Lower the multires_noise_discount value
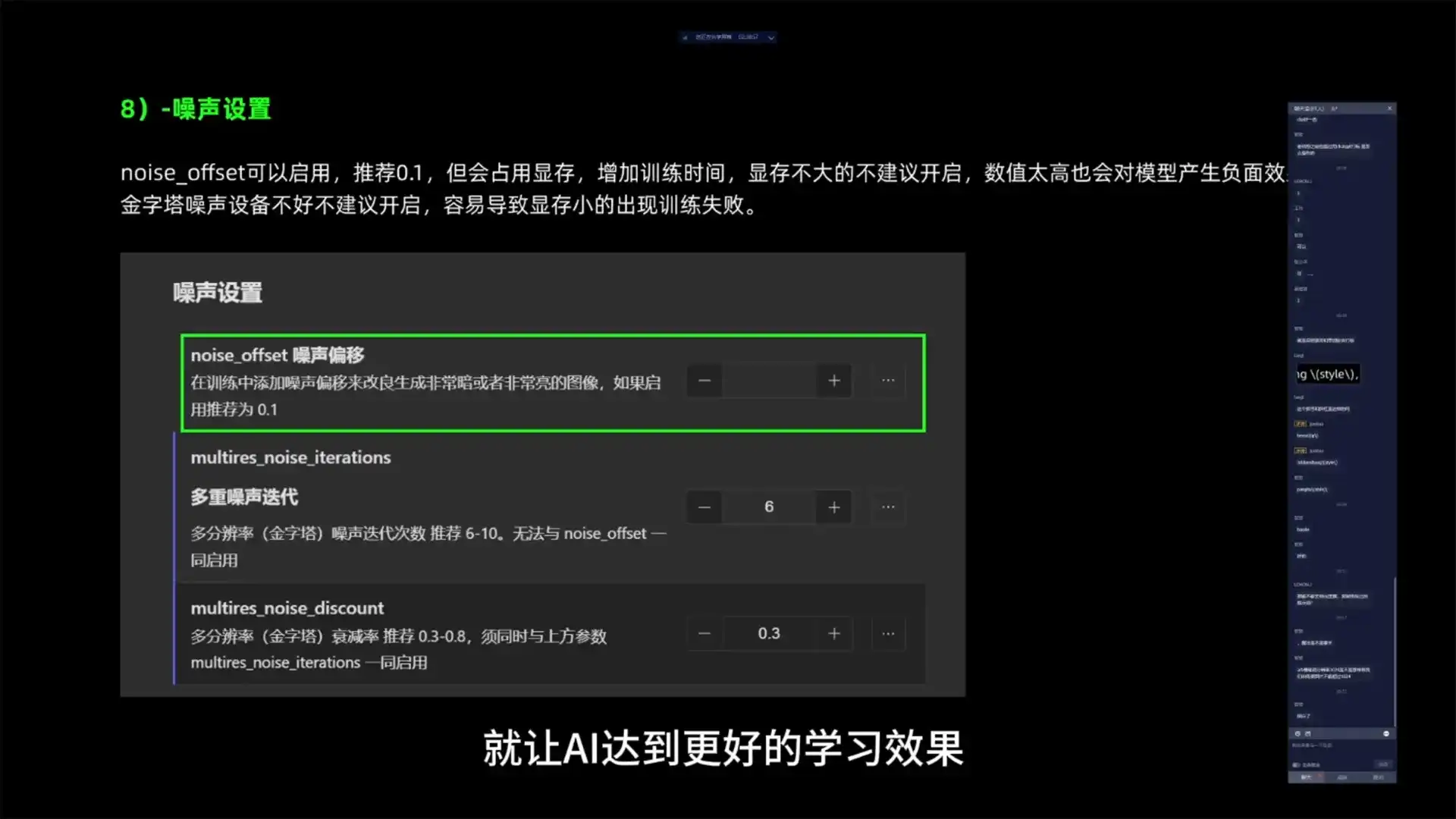The height and width of the screenshot is (819, 1456). click(x=704, y=633)
